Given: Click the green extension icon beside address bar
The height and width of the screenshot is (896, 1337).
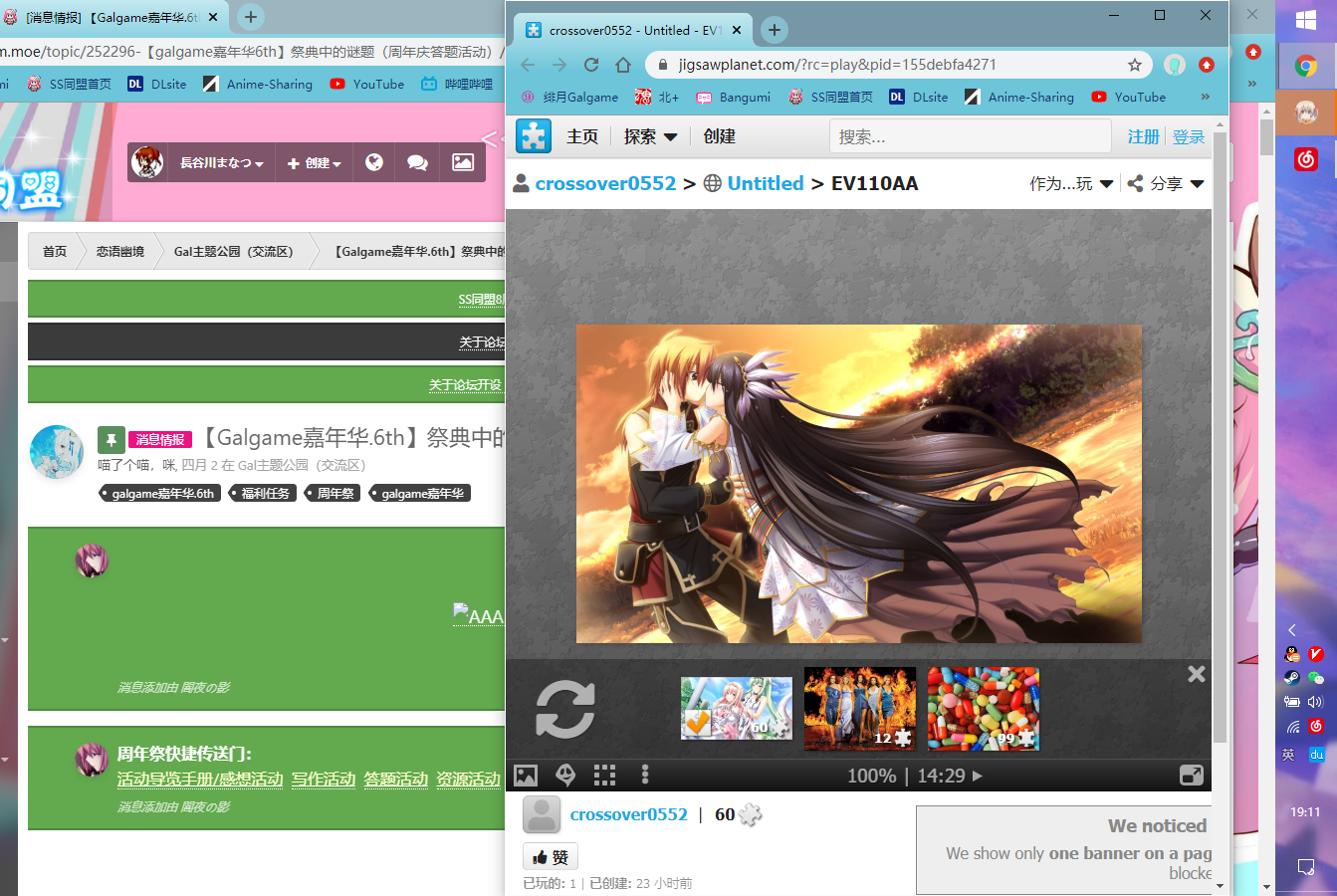Looking at the screenshot, I should 1175,65.
